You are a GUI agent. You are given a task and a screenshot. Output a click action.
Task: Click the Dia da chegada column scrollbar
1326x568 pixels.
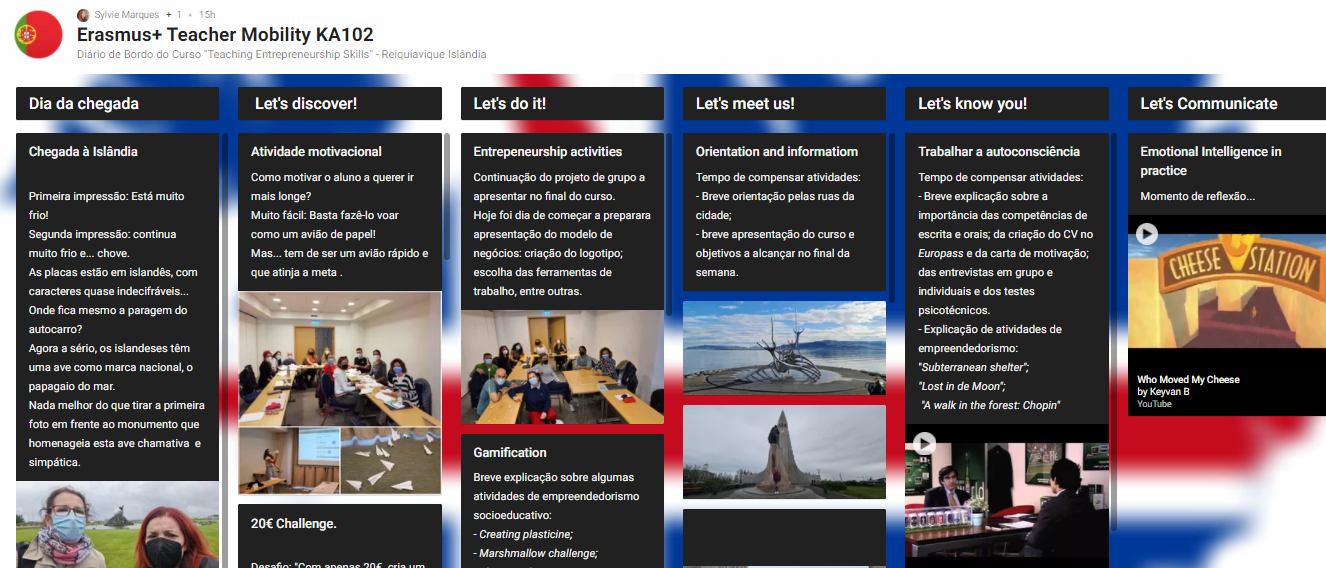[224, 350]
